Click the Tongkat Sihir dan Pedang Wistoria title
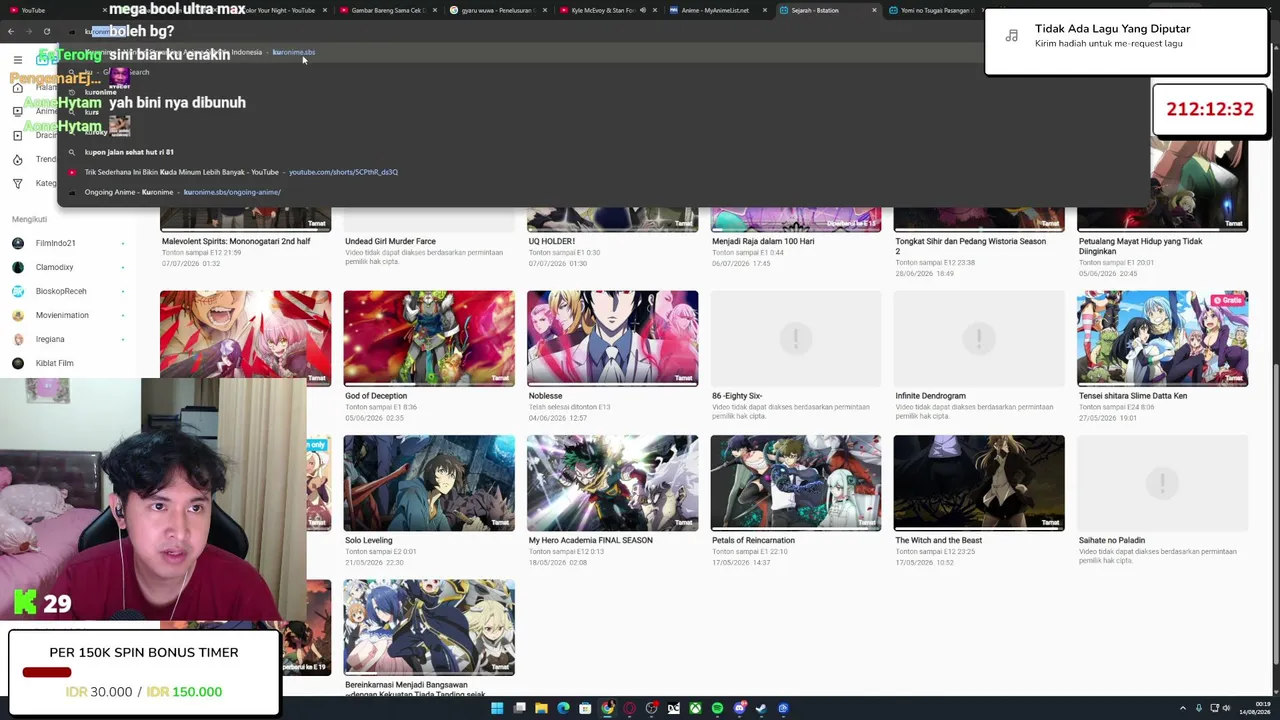The height and width of the screenshot is (720, 1280). point(971,246)
